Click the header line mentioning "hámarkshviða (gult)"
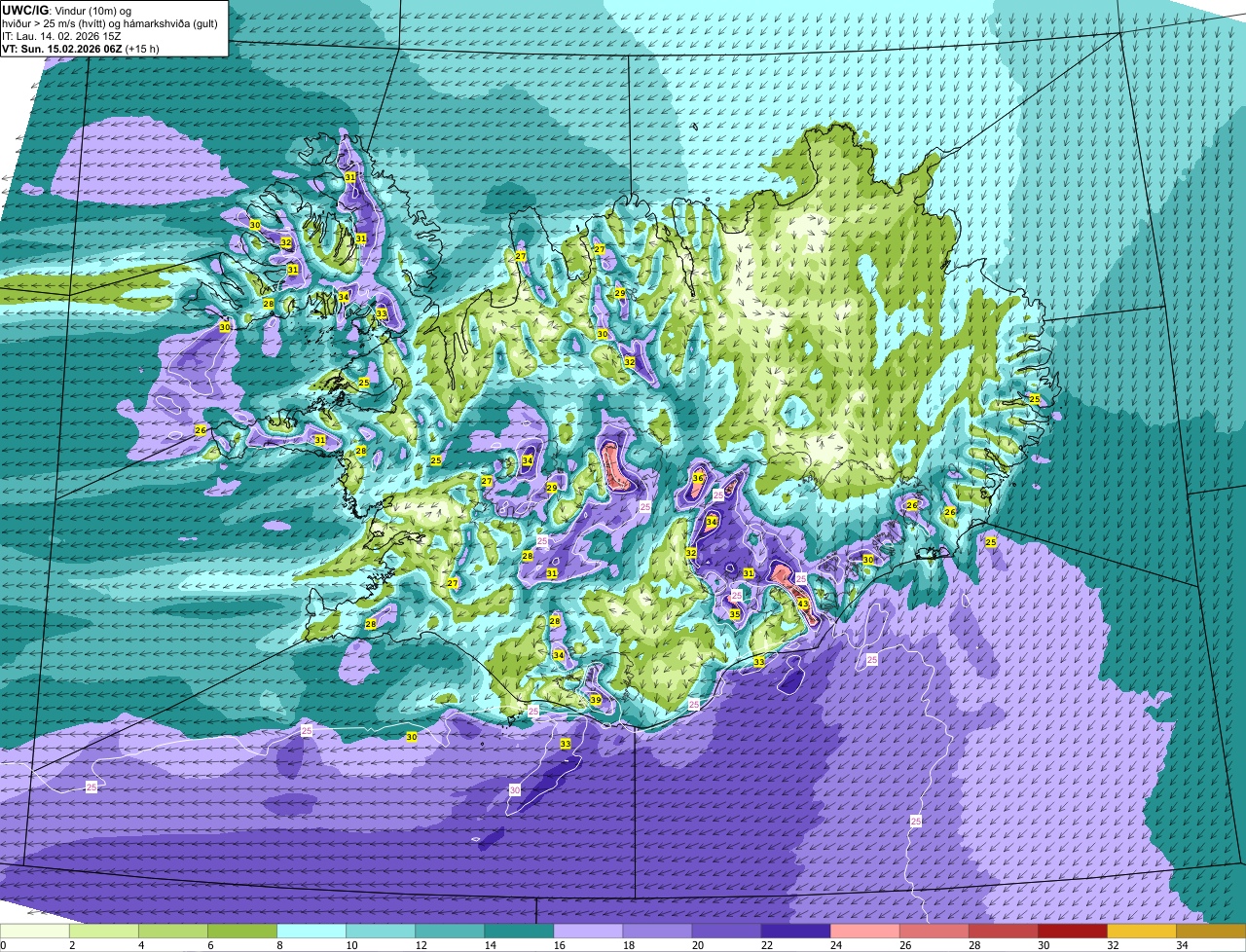 [x=110, y=23]
